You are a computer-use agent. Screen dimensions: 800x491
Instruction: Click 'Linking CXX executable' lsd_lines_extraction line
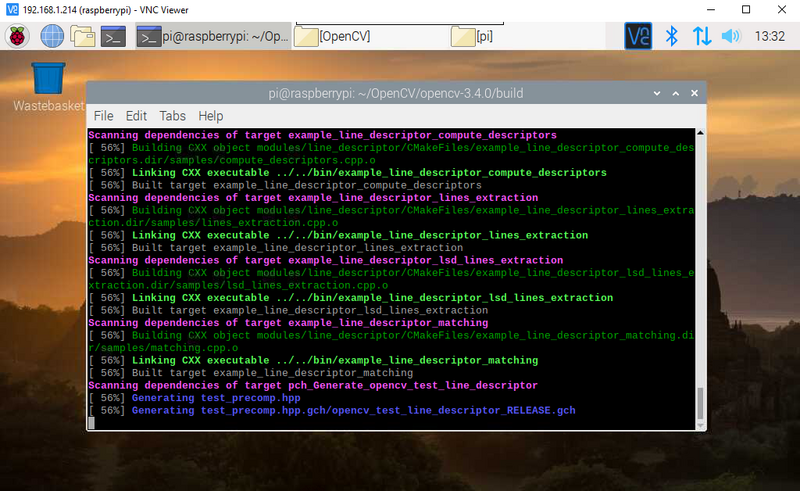[351, 298]
